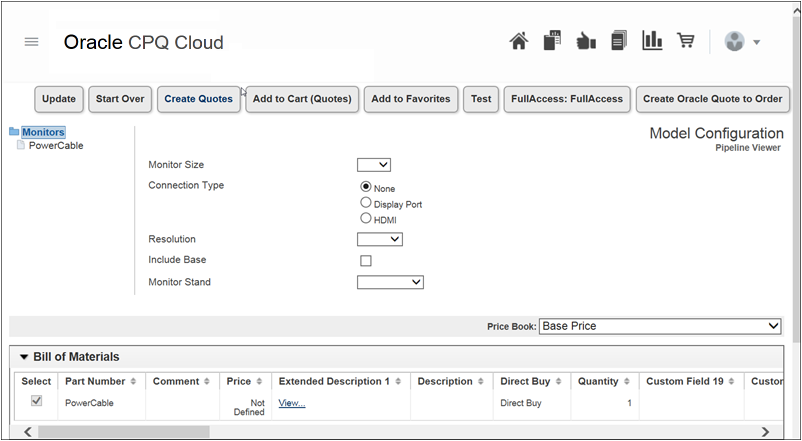The width and height of the screenshot is (802, 441).
Task: Sort by Comment column
Action: [207, 382]
